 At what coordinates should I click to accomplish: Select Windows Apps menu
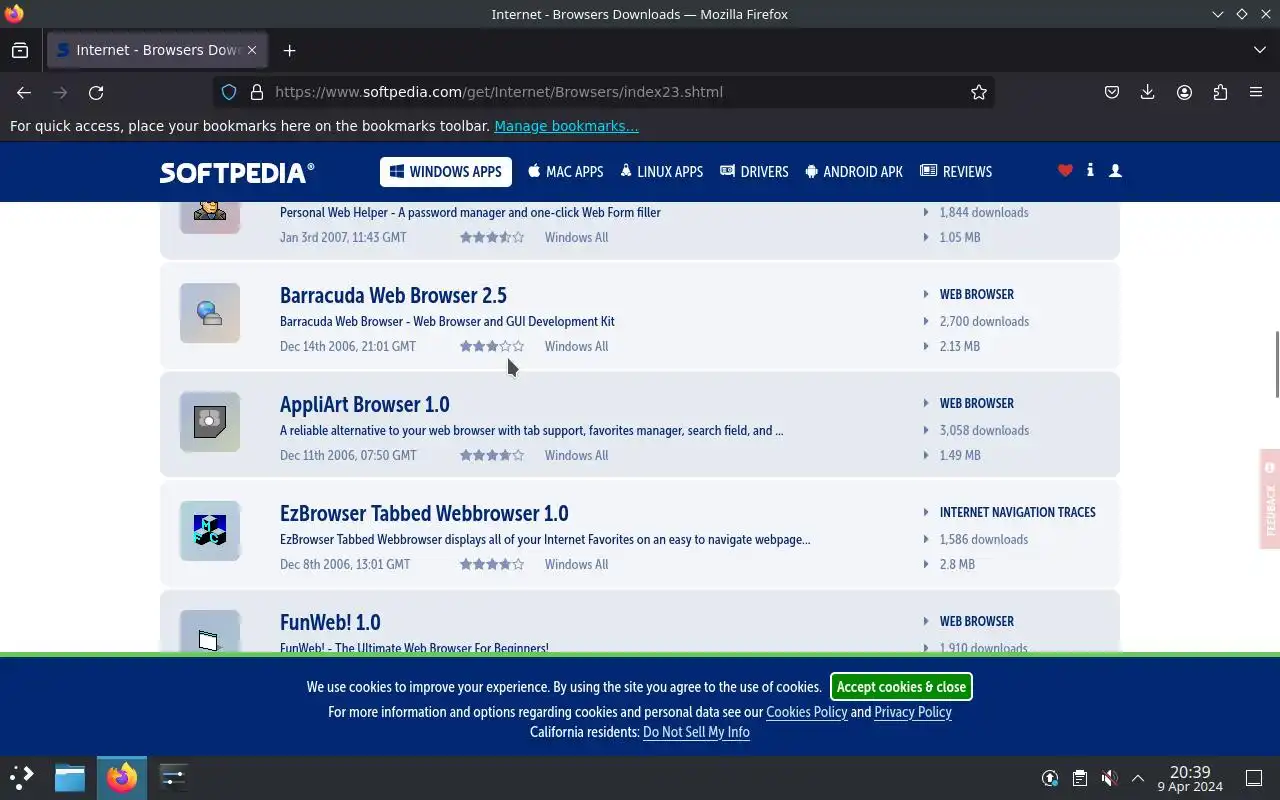(446, 172)
